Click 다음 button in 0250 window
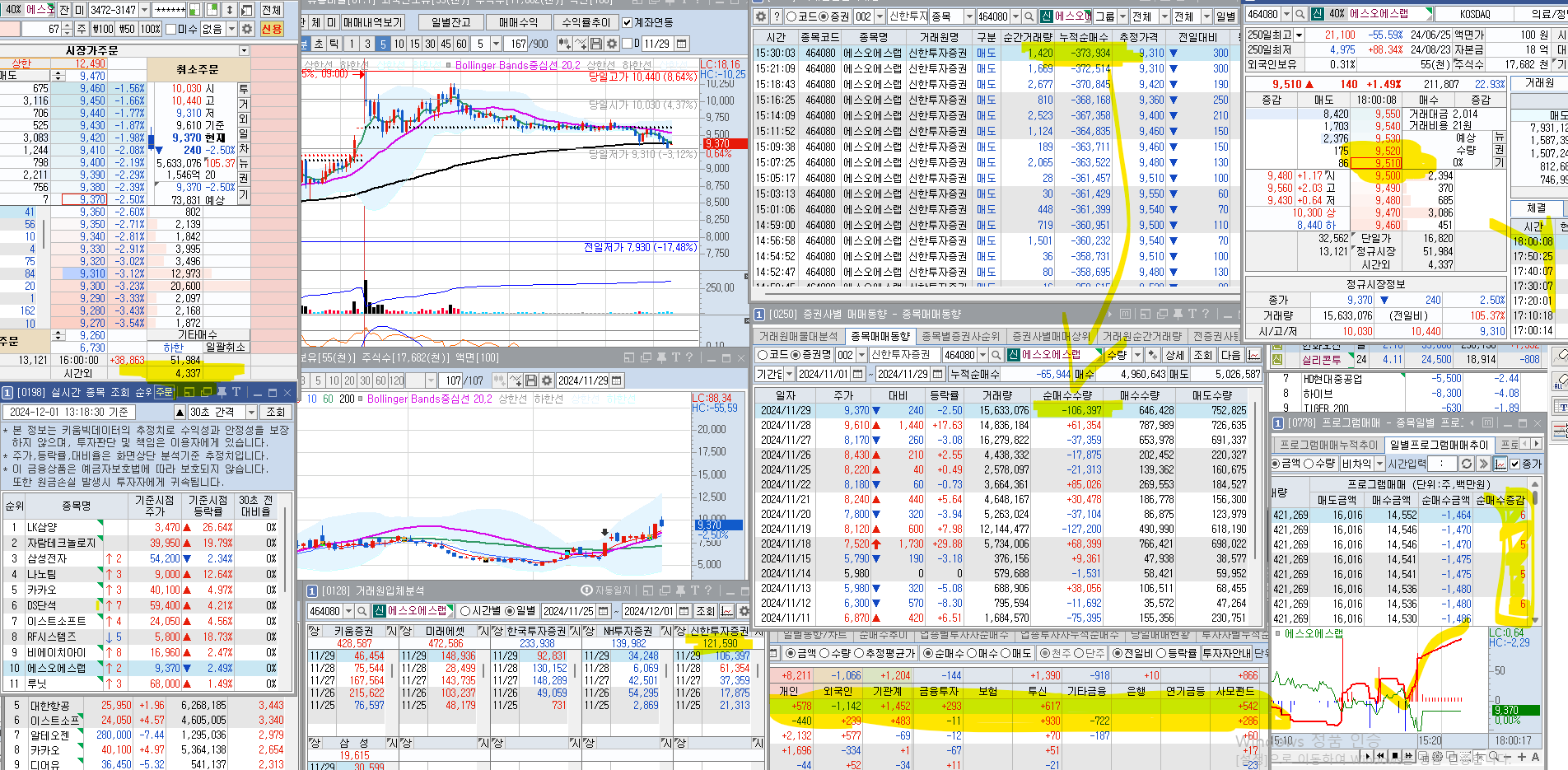1568x770 pixels. click(x=1230, y=355)
